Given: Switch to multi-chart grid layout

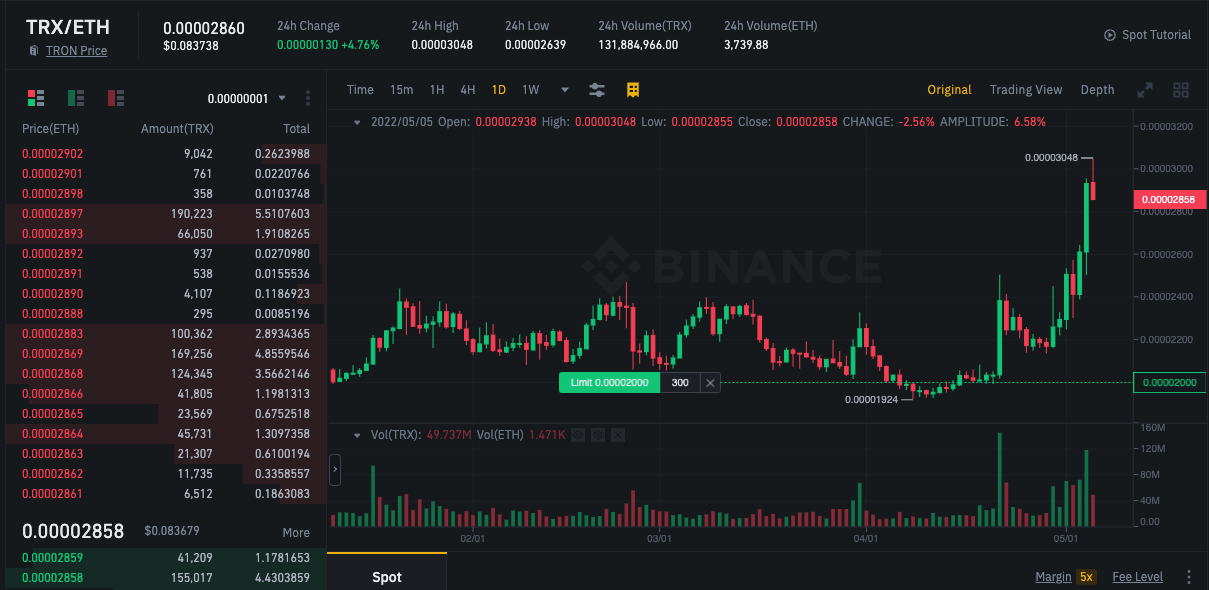Looking at the screenshot, I should click(1181, 90).
